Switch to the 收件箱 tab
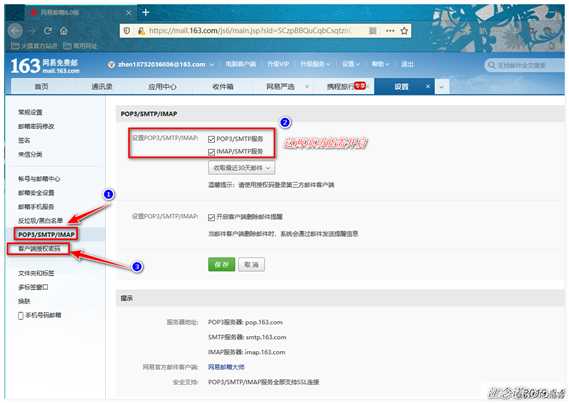 tap(223, 87)
